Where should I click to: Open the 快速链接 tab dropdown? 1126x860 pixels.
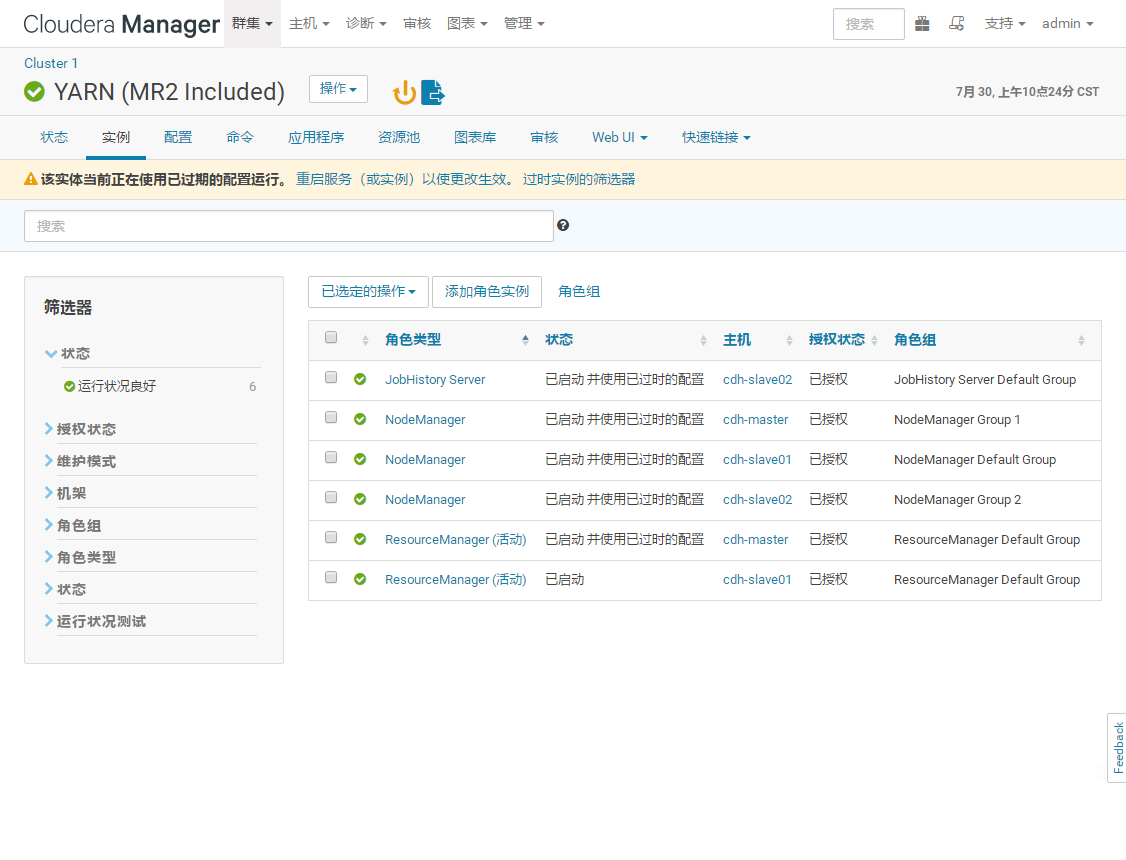pos(716,137)
